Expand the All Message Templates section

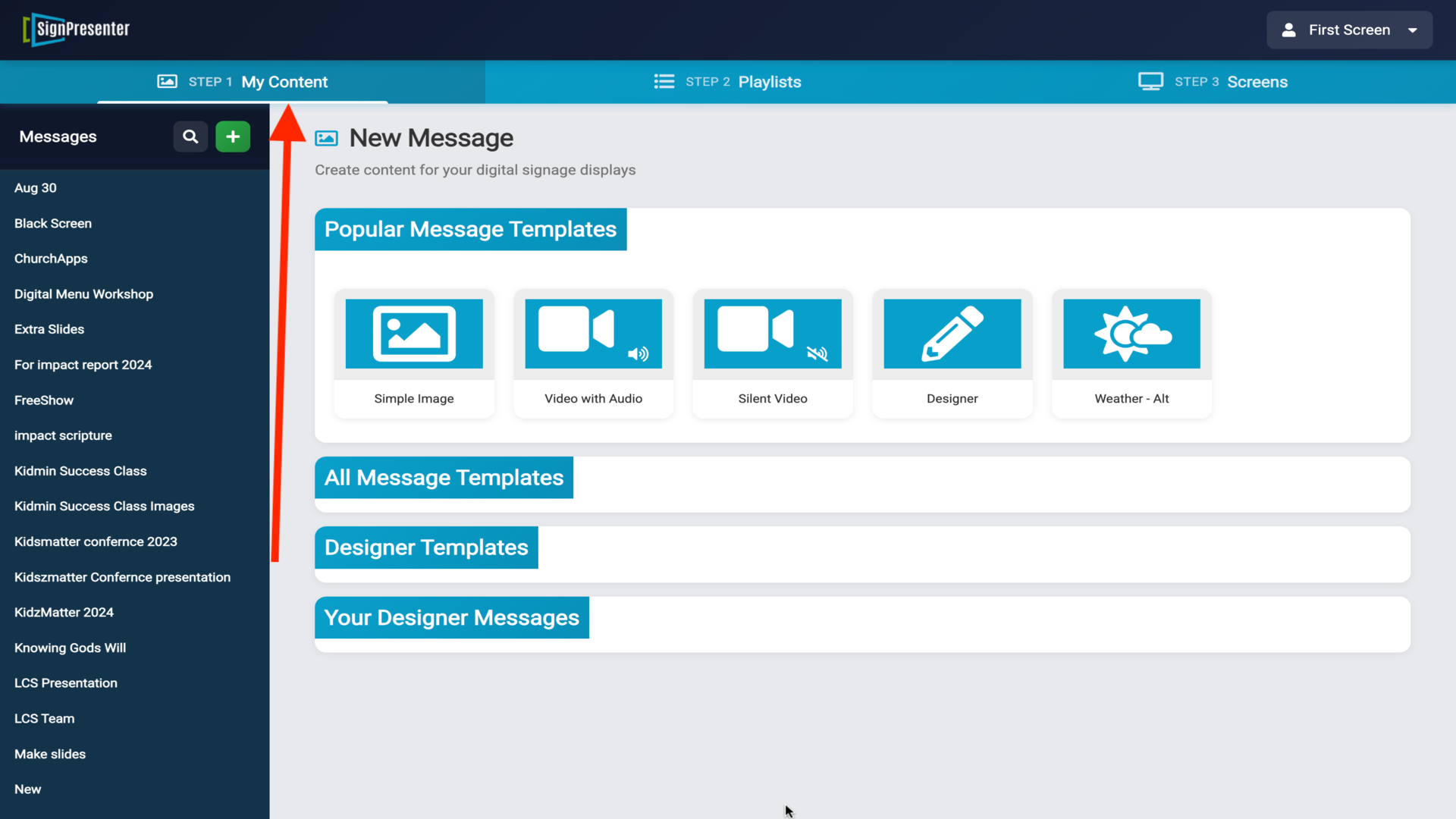click(444, 478)
